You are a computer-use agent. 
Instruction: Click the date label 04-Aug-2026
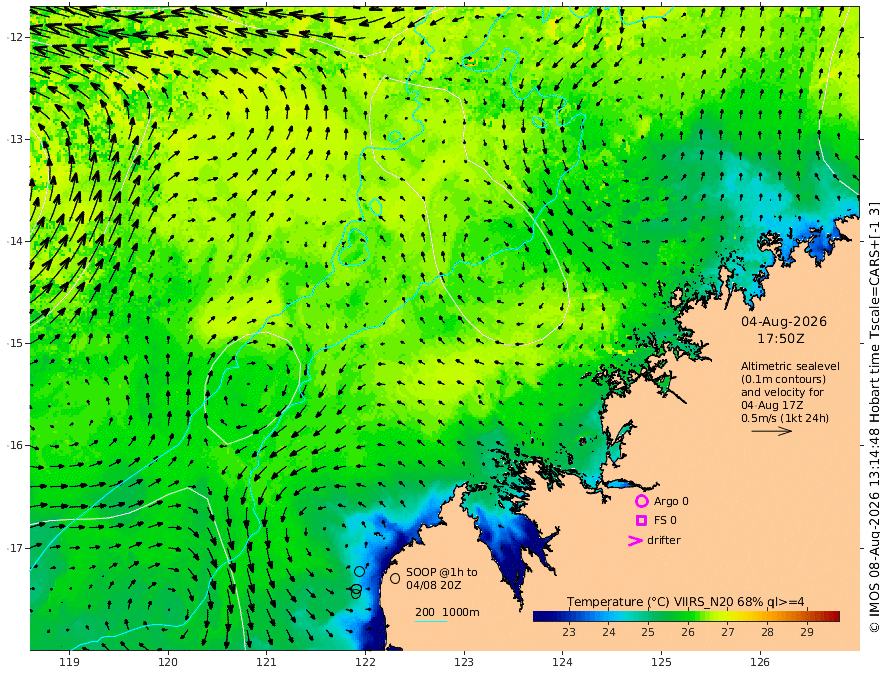[784, 321]
